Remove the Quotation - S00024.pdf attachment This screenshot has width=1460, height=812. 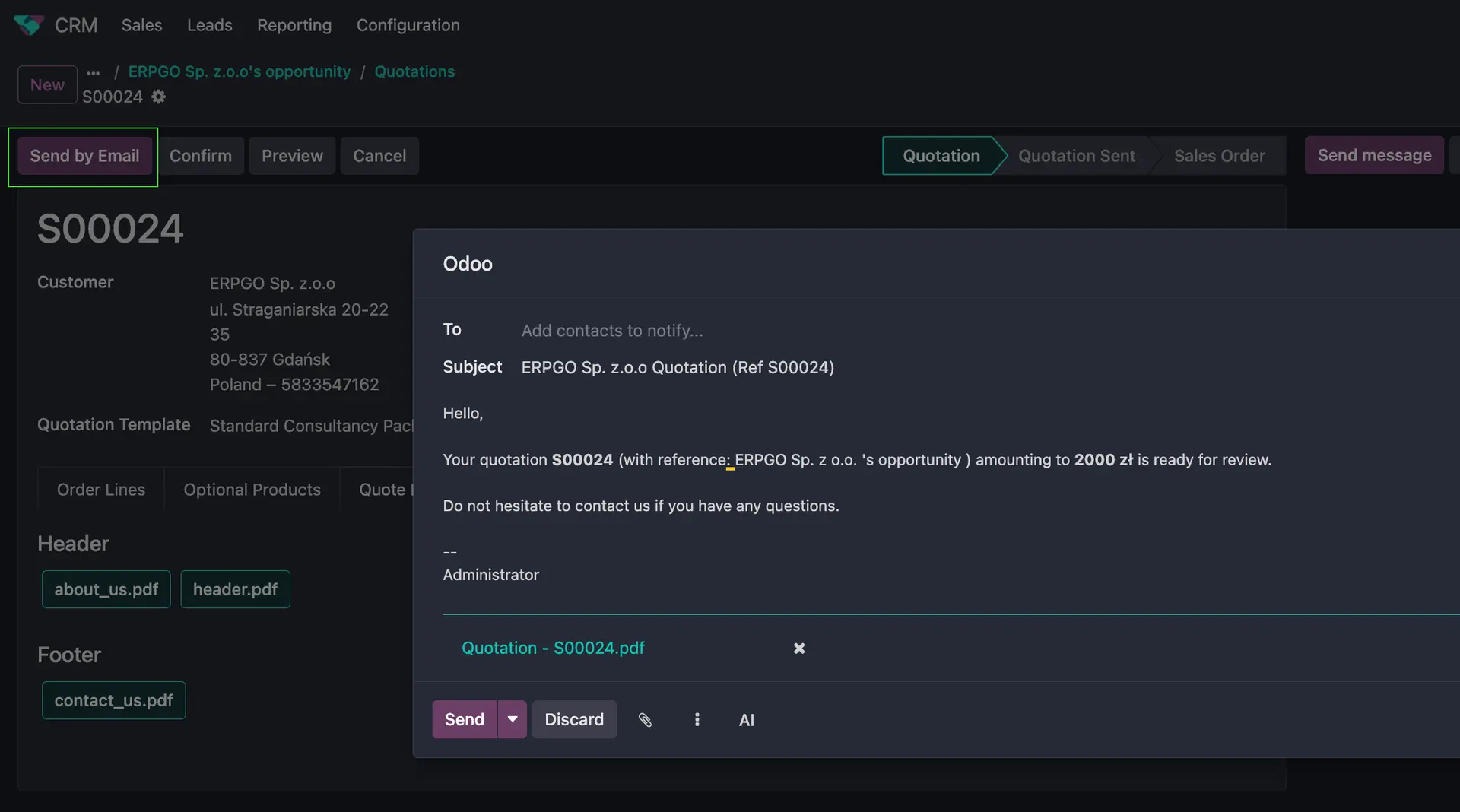(x=799, y=649)
